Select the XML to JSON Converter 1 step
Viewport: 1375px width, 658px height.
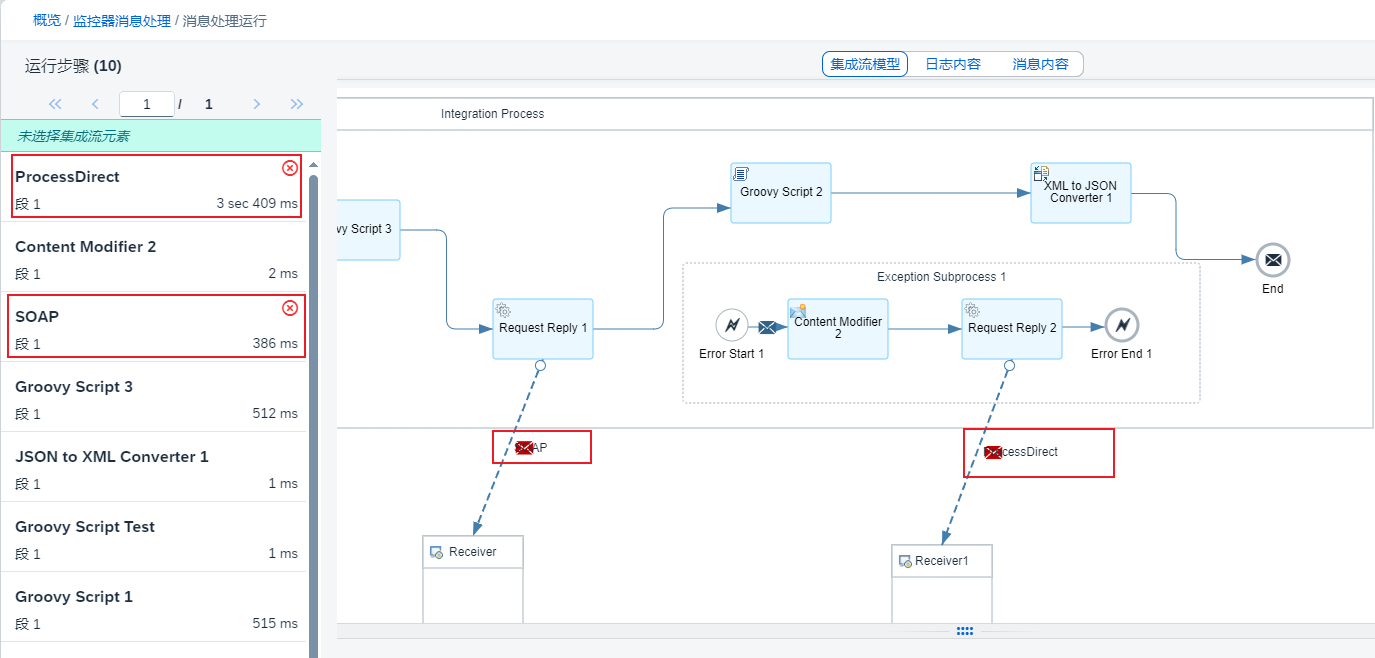click(x=1081, y=192)
